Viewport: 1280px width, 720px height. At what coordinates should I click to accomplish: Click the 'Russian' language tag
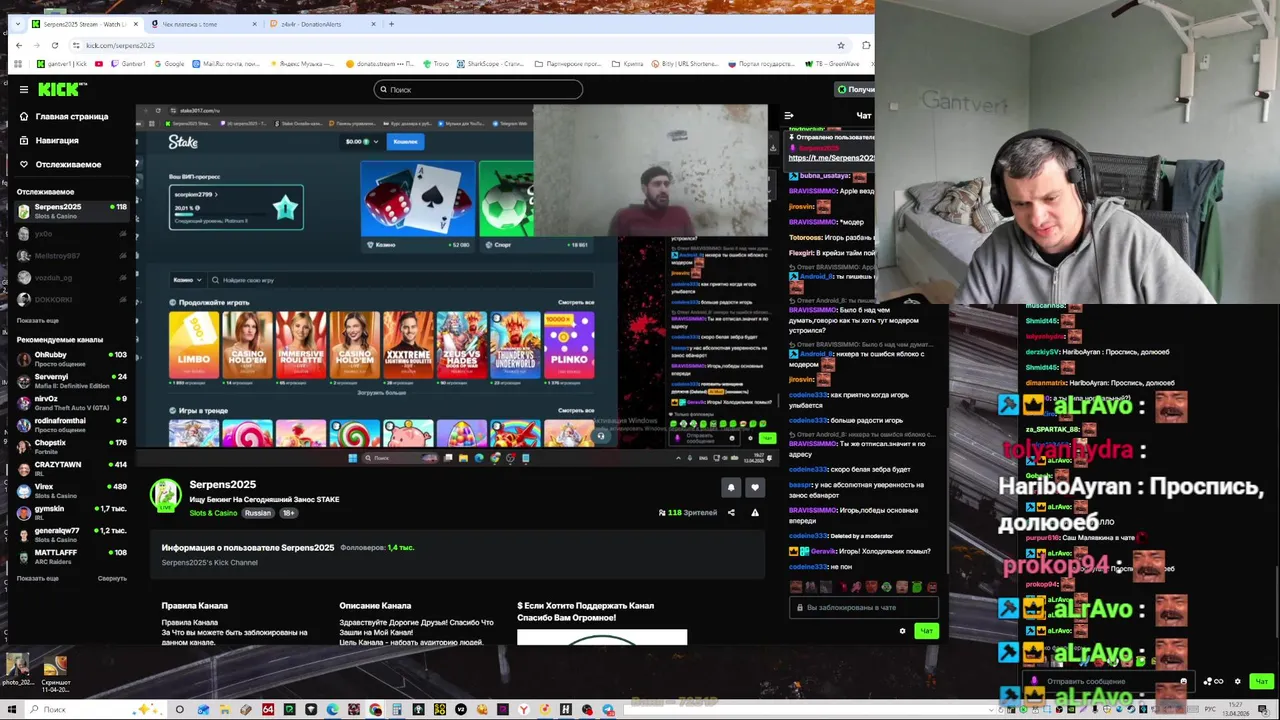pyautogui.click(x=258, y=513)
